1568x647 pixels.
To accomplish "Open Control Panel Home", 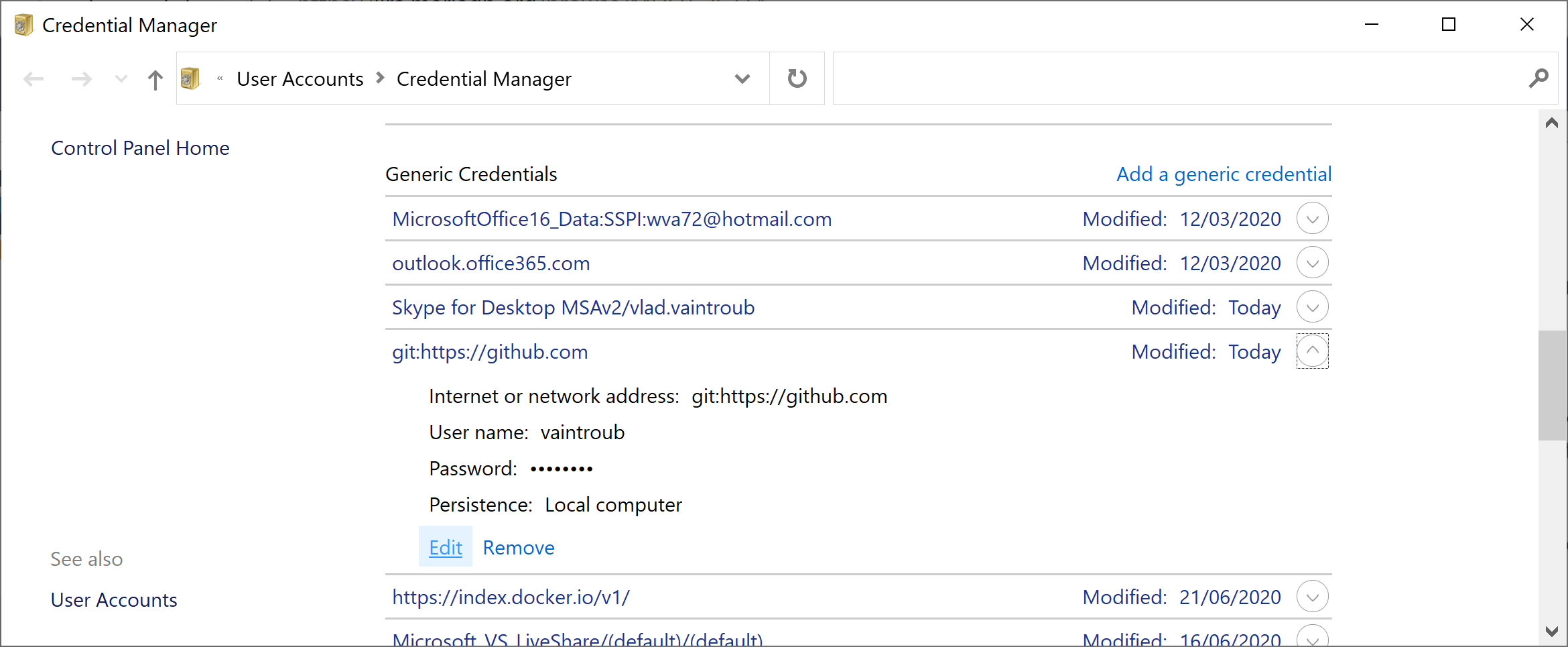I will pyautogui.click(x=140, y=148).
